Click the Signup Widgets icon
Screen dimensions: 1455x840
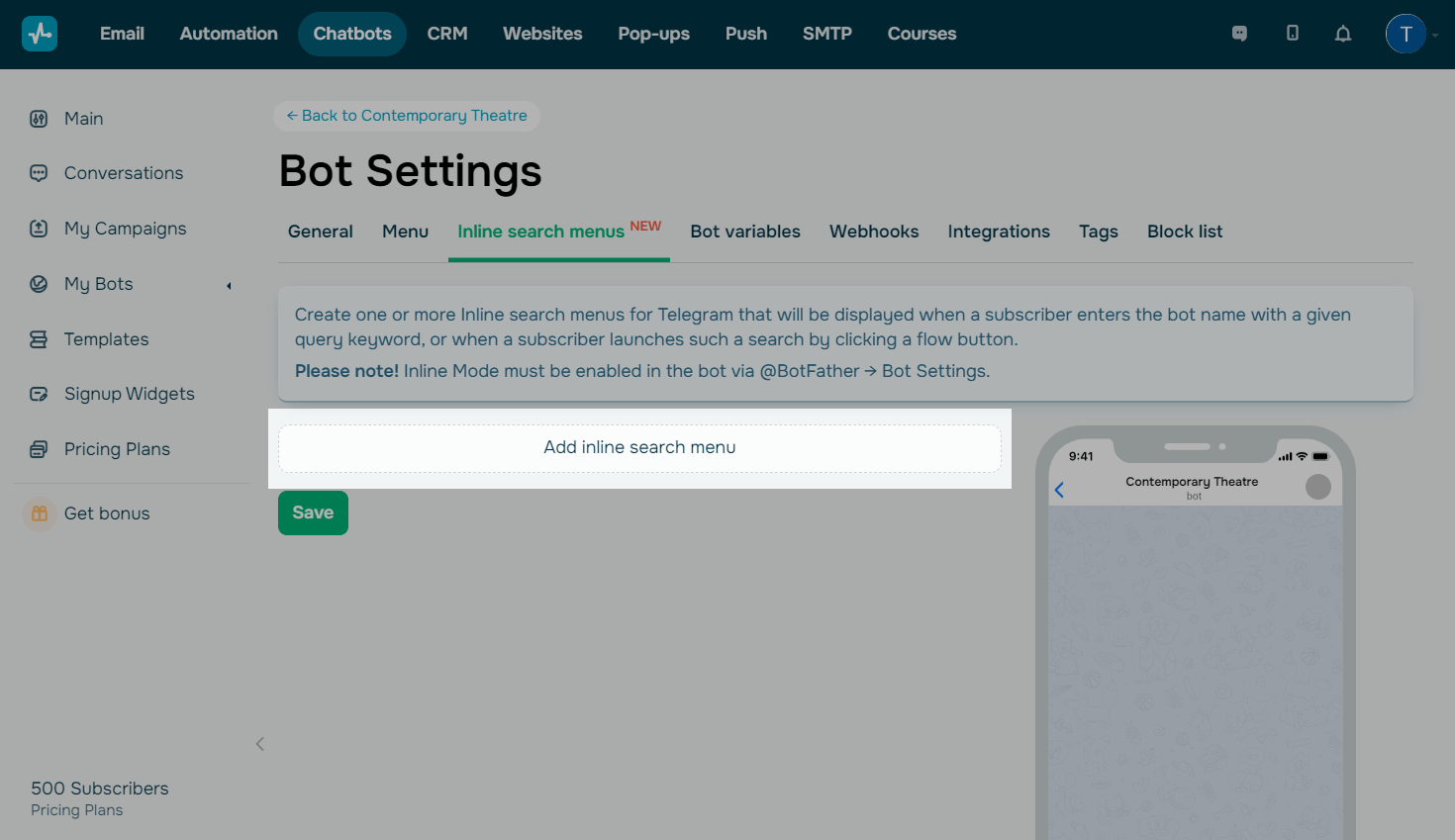tap(39, 394)
